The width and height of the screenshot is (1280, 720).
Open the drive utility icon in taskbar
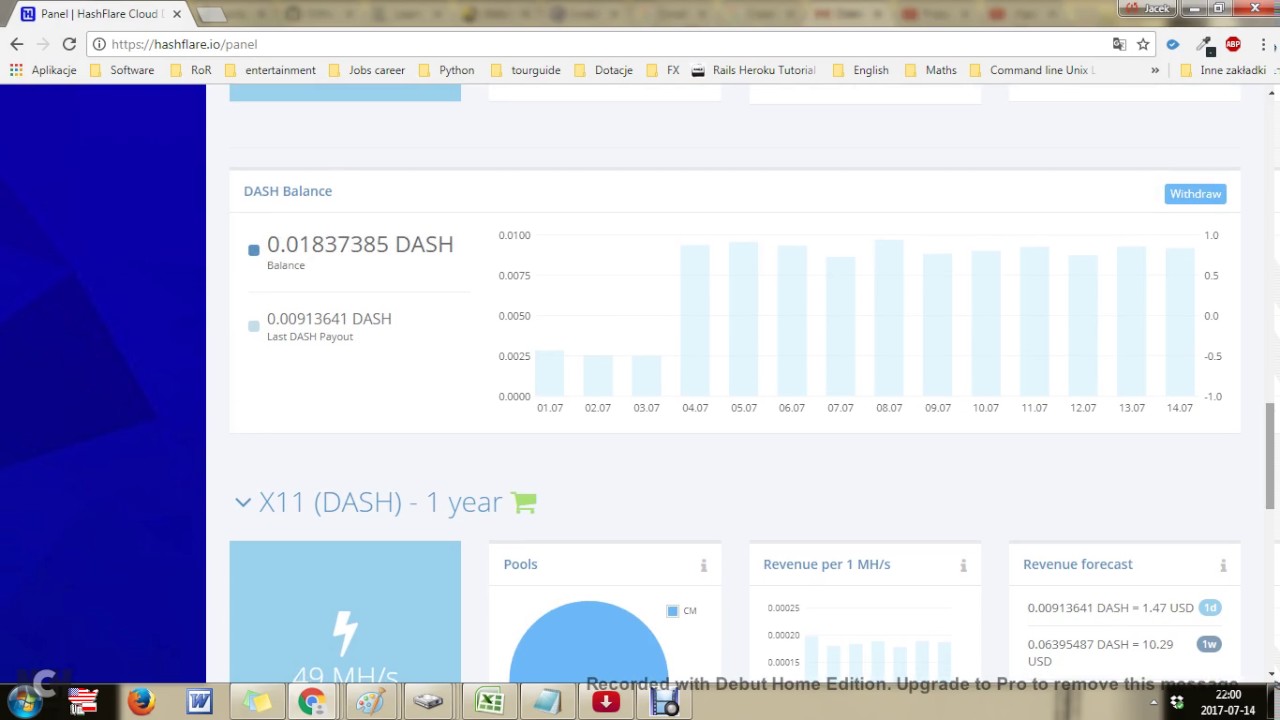pyautogui.click(x=428, y=702)
